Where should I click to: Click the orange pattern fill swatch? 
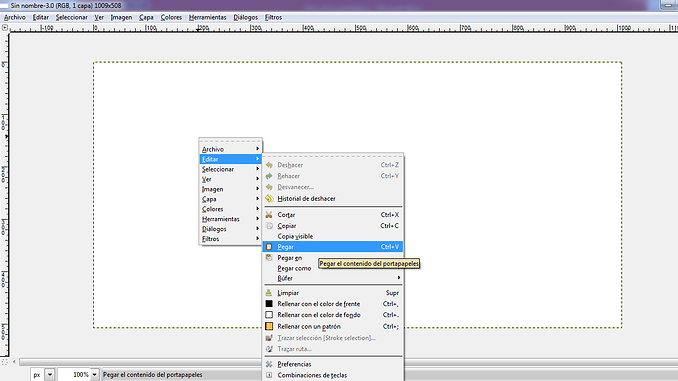coord(269,326)
